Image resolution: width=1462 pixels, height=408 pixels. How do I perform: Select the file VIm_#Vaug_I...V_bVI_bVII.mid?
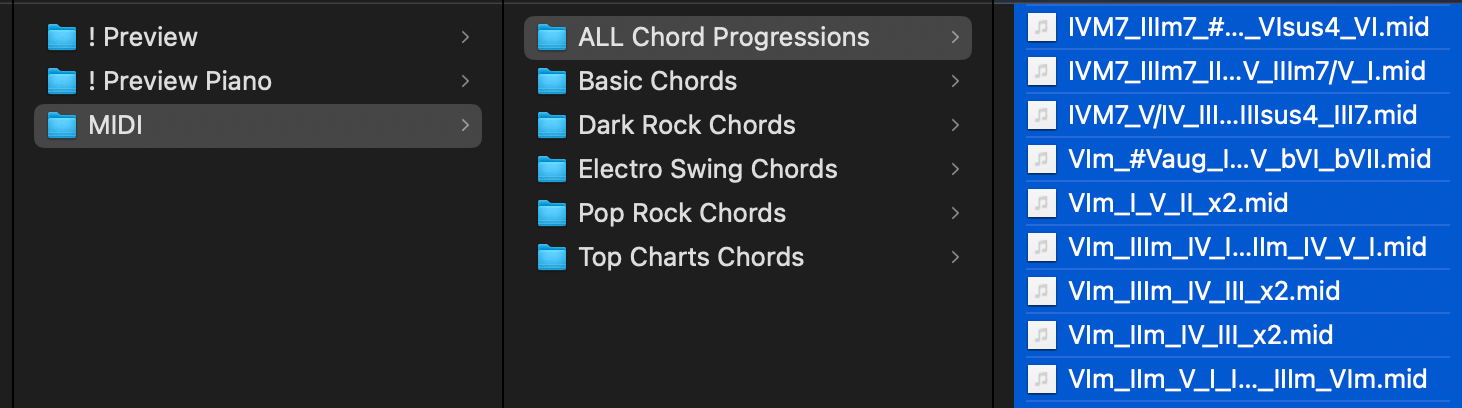[x=1249, y=160]
